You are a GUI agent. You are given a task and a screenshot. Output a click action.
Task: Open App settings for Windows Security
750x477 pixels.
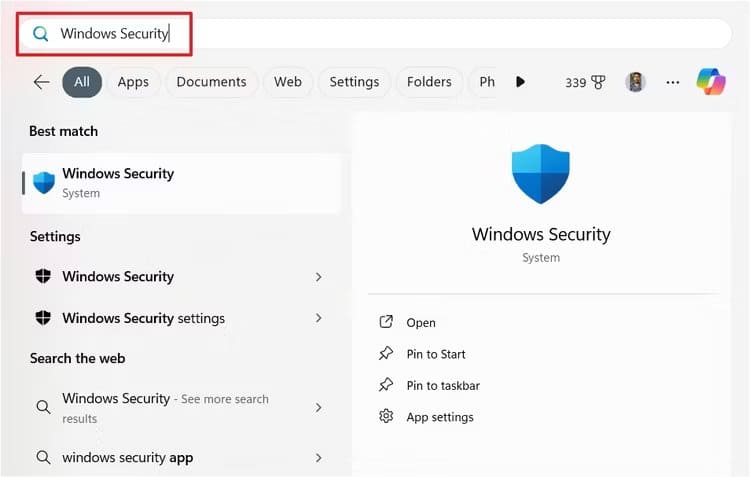pyautogui.click(x=439, y=417)
